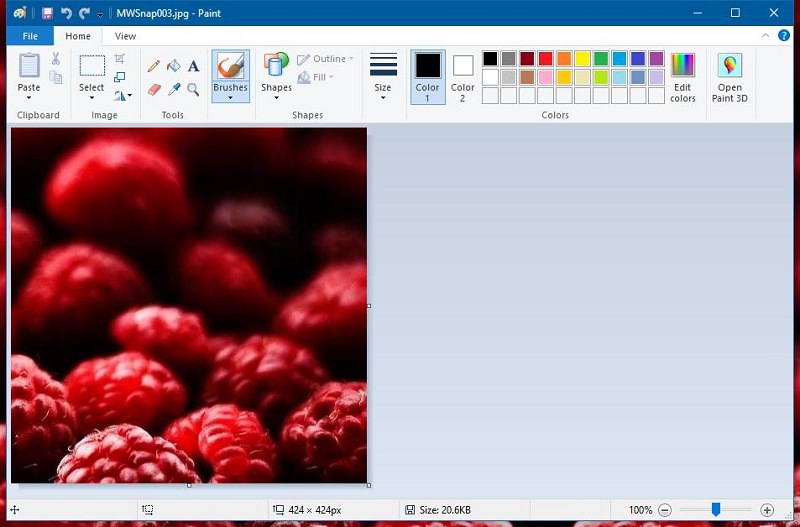
Task: Open the File menu
Action: [29, 36]
